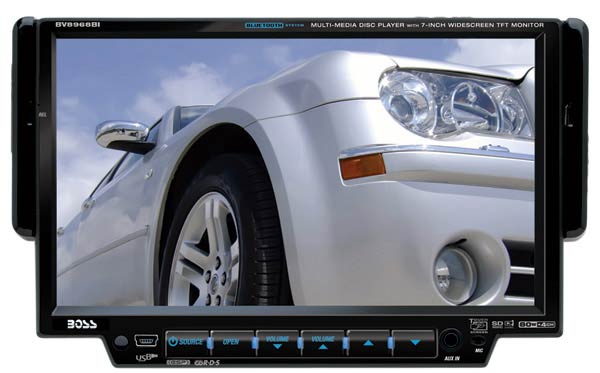Click the BV8968BI model number
This screenshot has width=600, height=373.
(x=78, y=24)
